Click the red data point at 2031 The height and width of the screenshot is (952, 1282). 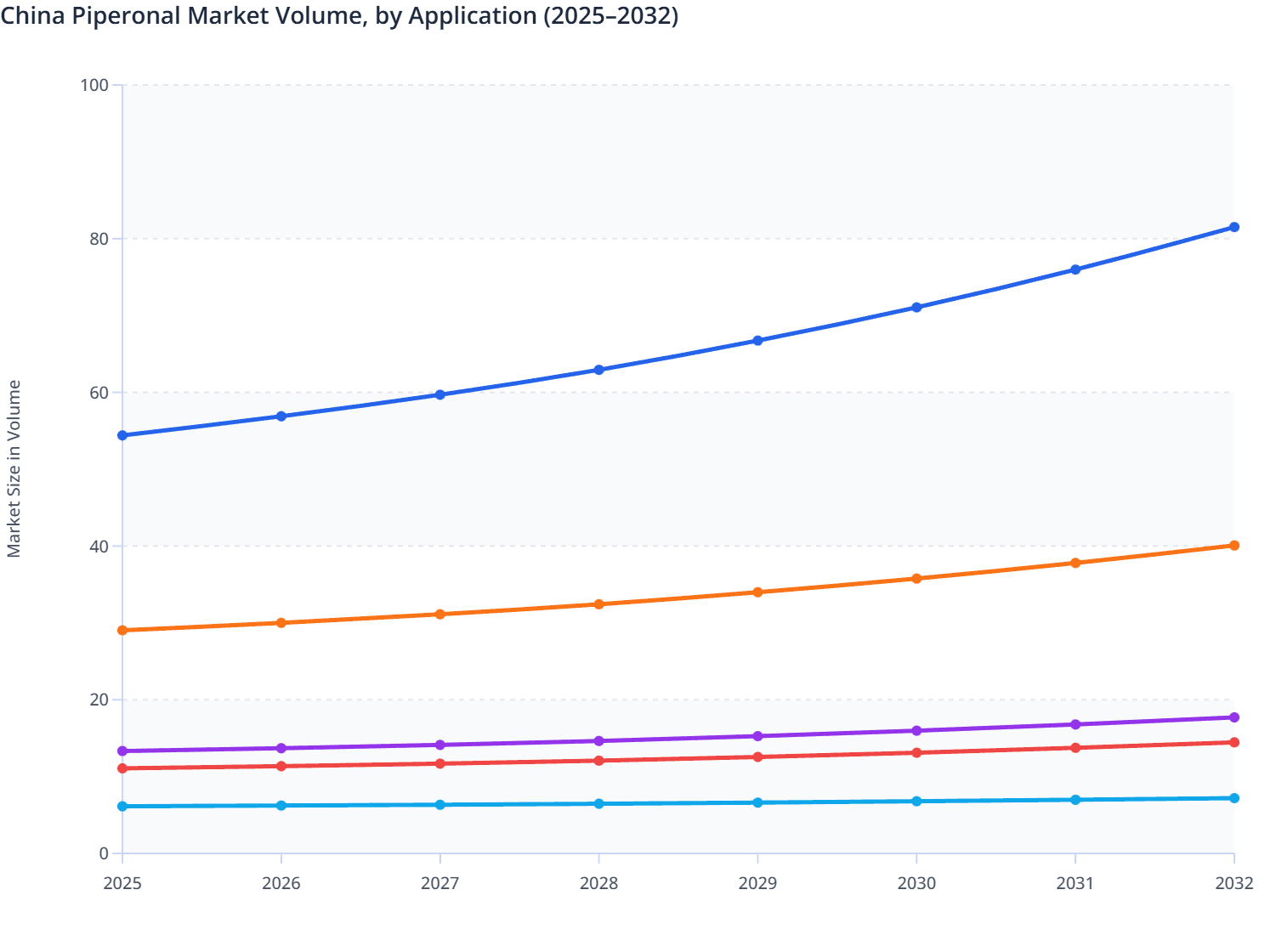1075,748
